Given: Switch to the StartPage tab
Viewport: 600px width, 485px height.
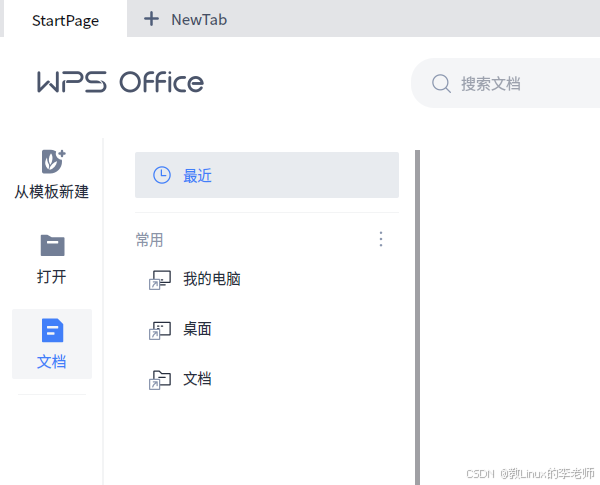Looking at the screenshot, I should [x=65, y=19].
